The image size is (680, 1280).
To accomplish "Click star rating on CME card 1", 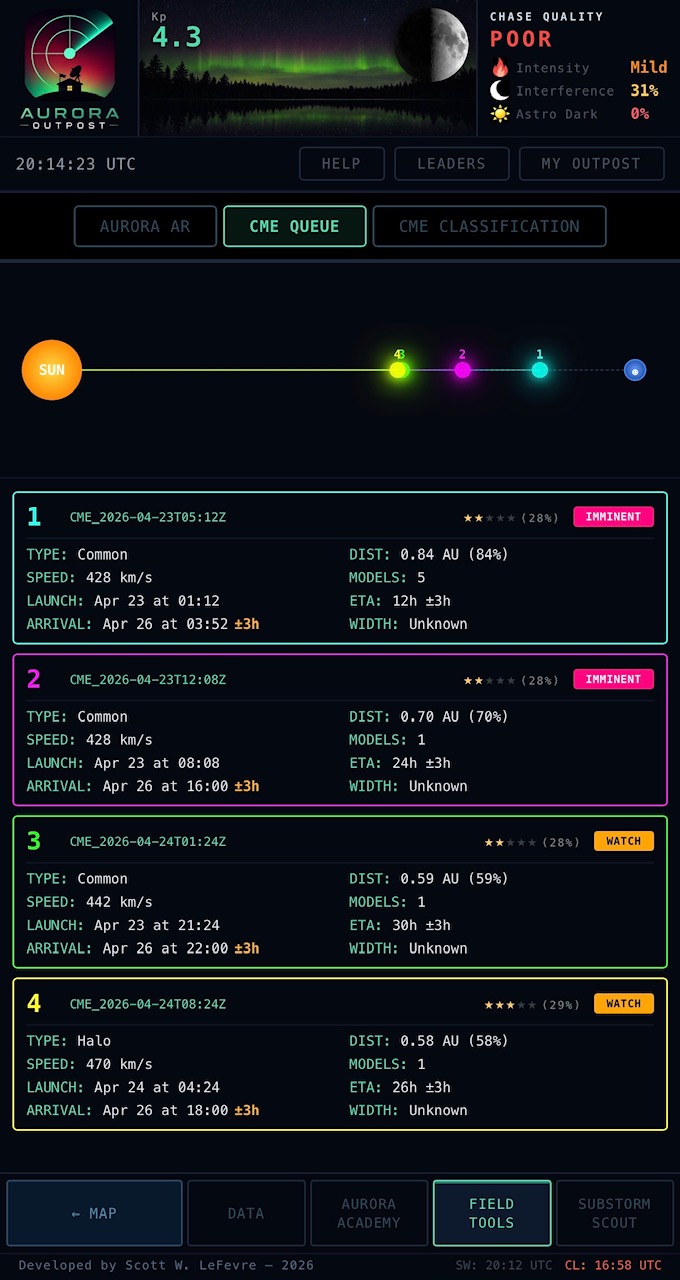I will [490, 518].
